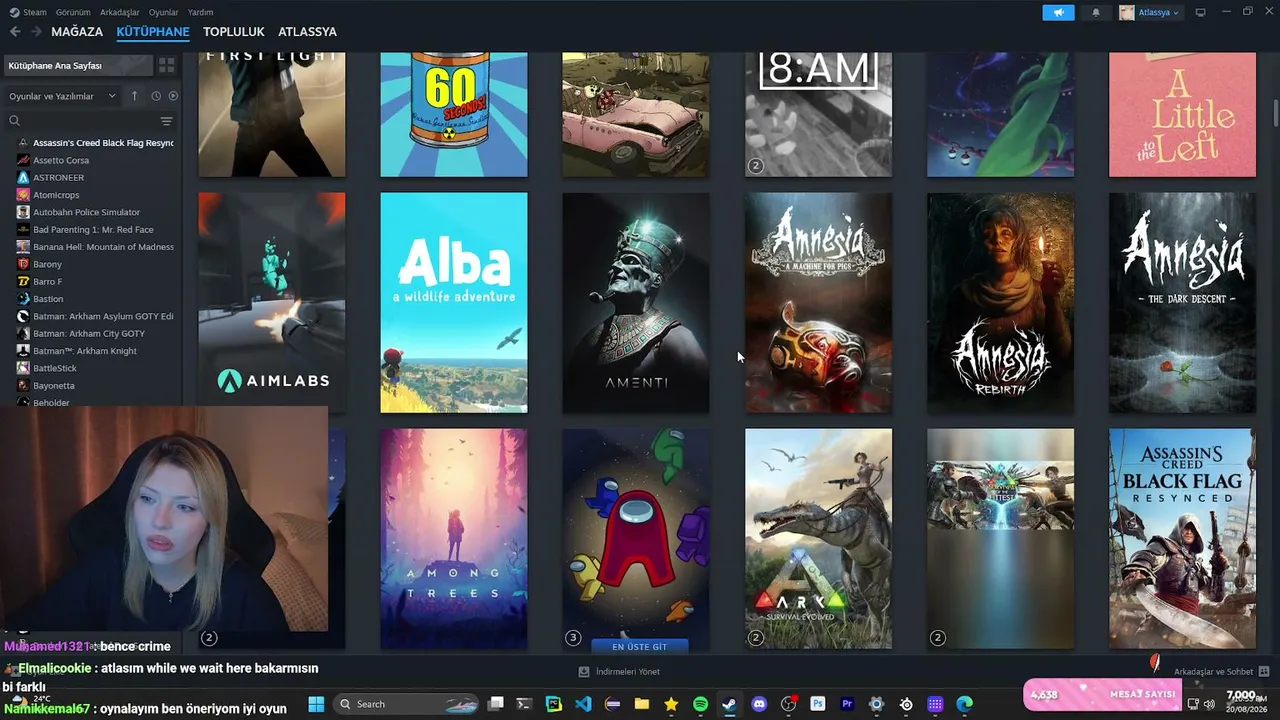This screenshot has width=1280, height=720.
Task: Open the megaphone announcements button
Action: pos(1058,12)
